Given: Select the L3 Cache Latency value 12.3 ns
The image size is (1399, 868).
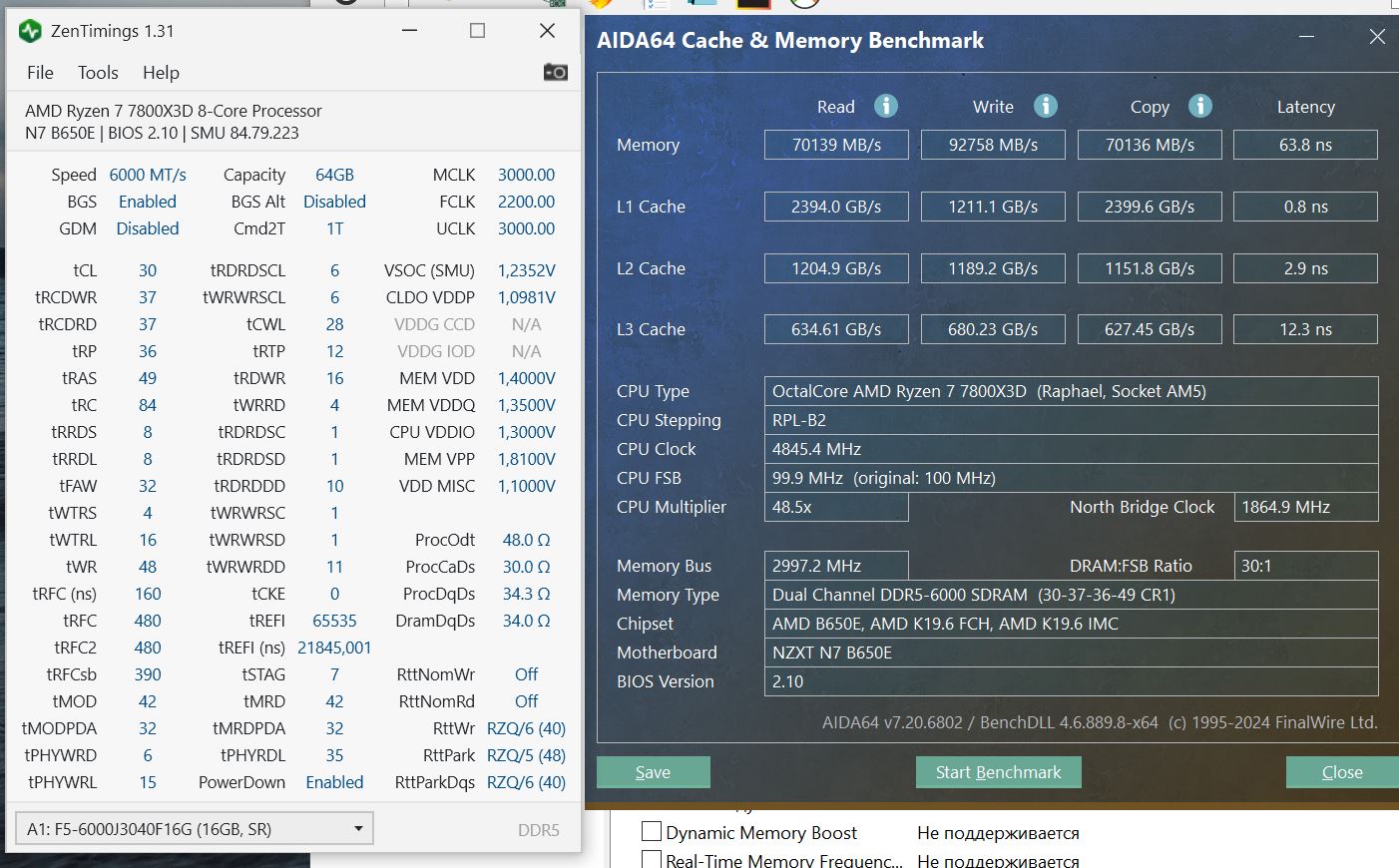Looking at the screenshot, I should 1305,329.
